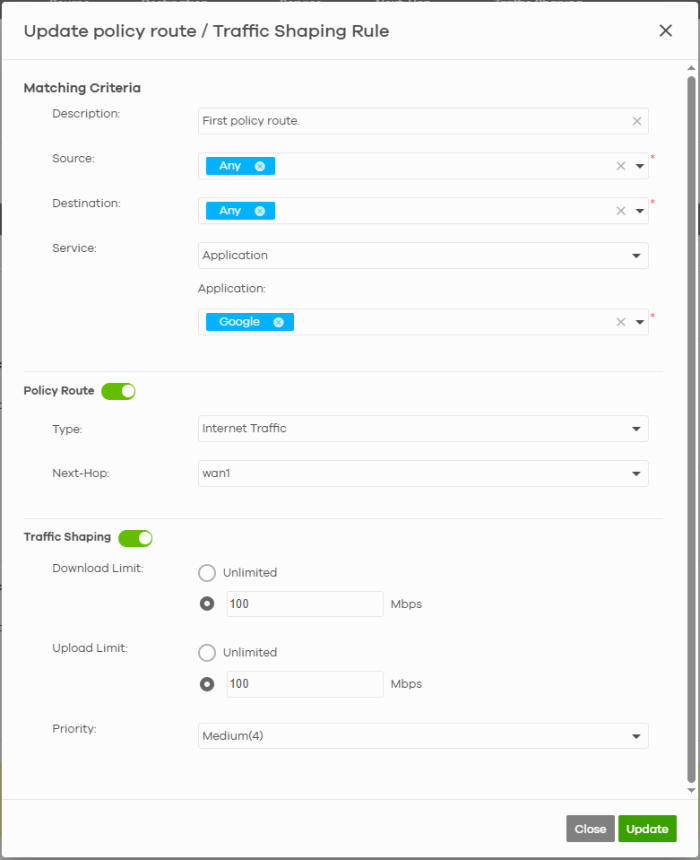The width and height of the screenshot is (700, 860).
Task: Remove the Google application tag
Action: tap(278, 322)
